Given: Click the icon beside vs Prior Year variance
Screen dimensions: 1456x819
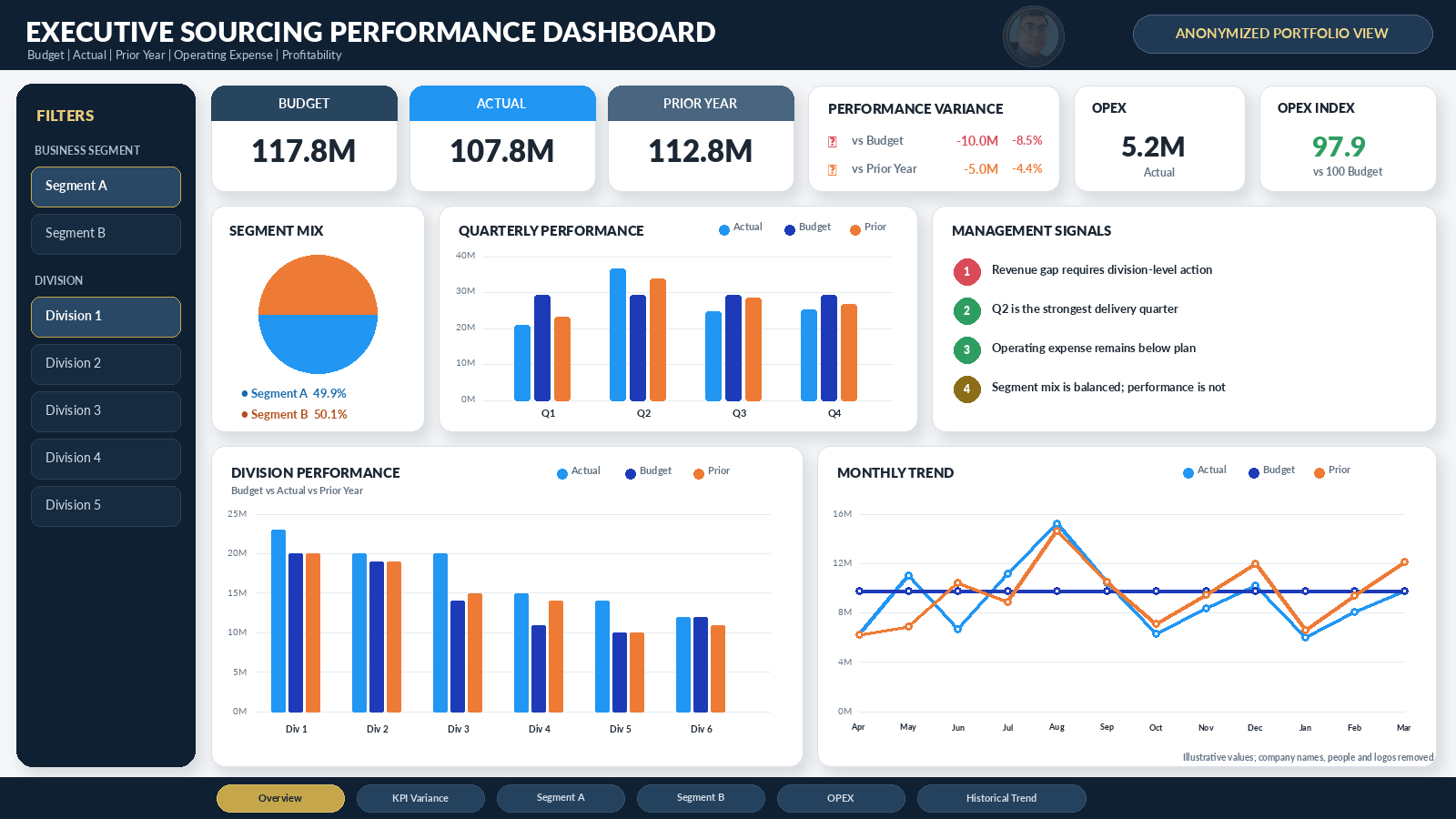Looking at the screenshot, I should (x=832, y=169).
